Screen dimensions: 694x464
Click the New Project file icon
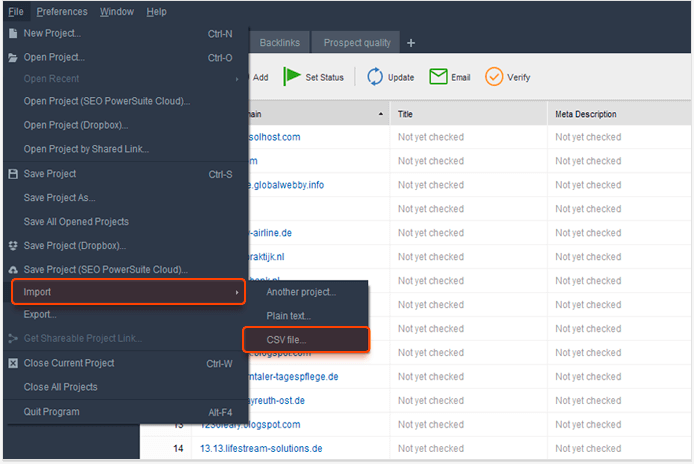[13, 33]
